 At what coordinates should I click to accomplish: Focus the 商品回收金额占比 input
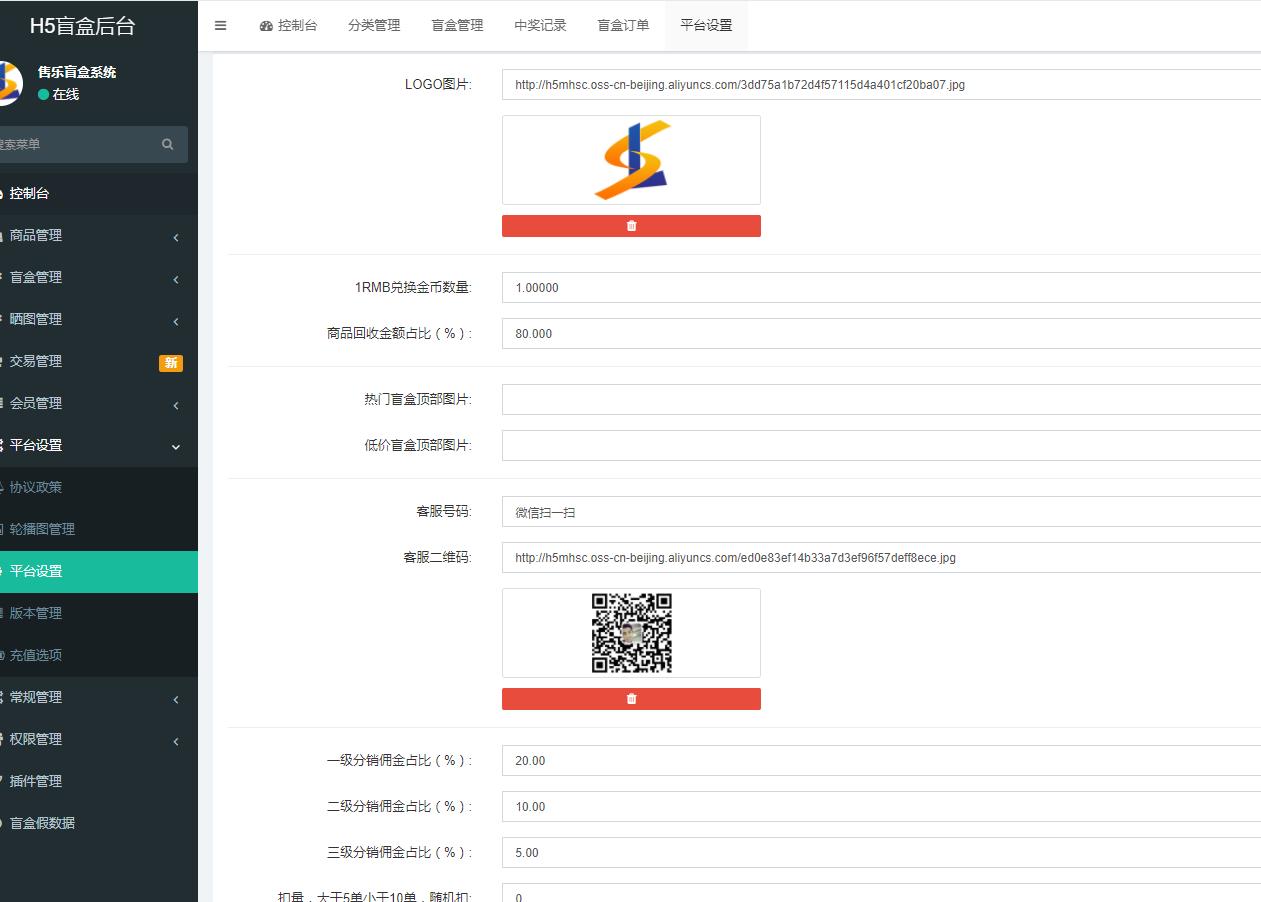tap(881, 334)
